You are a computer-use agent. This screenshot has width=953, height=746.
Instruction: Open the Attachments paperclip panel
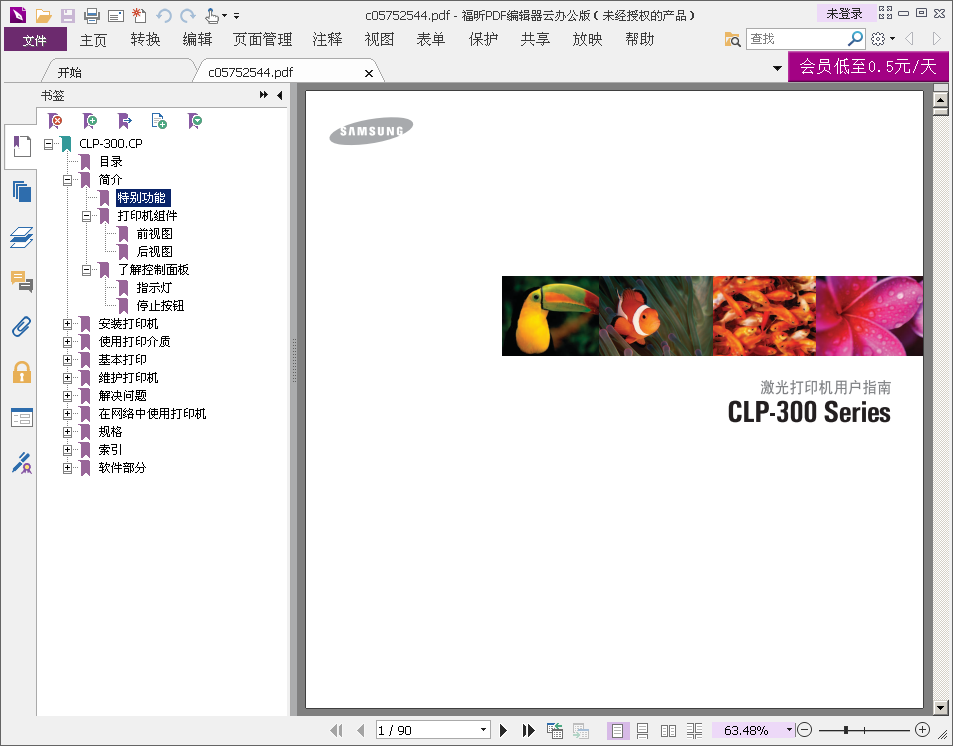[21, 326]
